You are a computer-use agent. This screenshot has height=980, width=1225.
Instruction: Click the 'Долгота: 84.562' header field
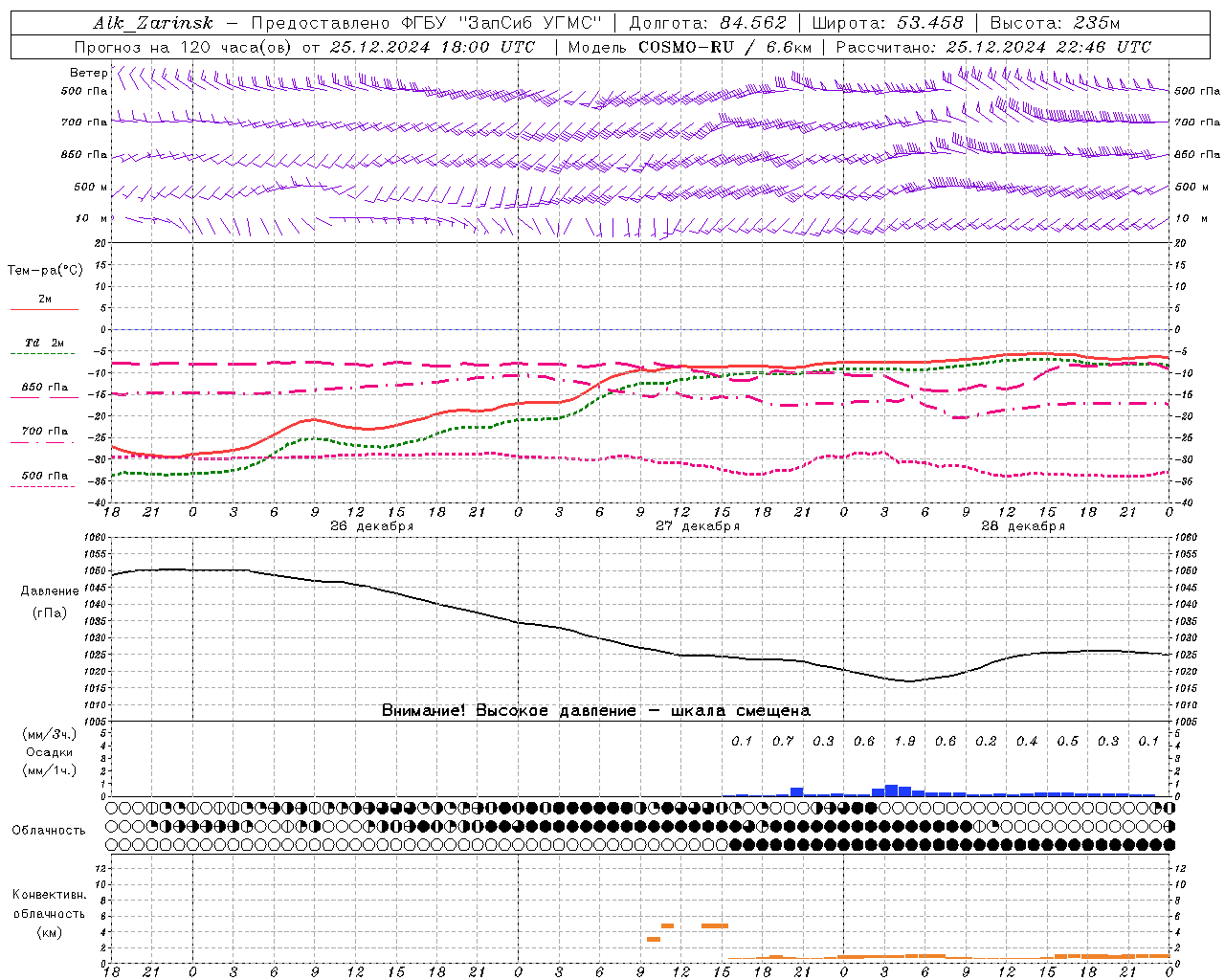(707, 23)
